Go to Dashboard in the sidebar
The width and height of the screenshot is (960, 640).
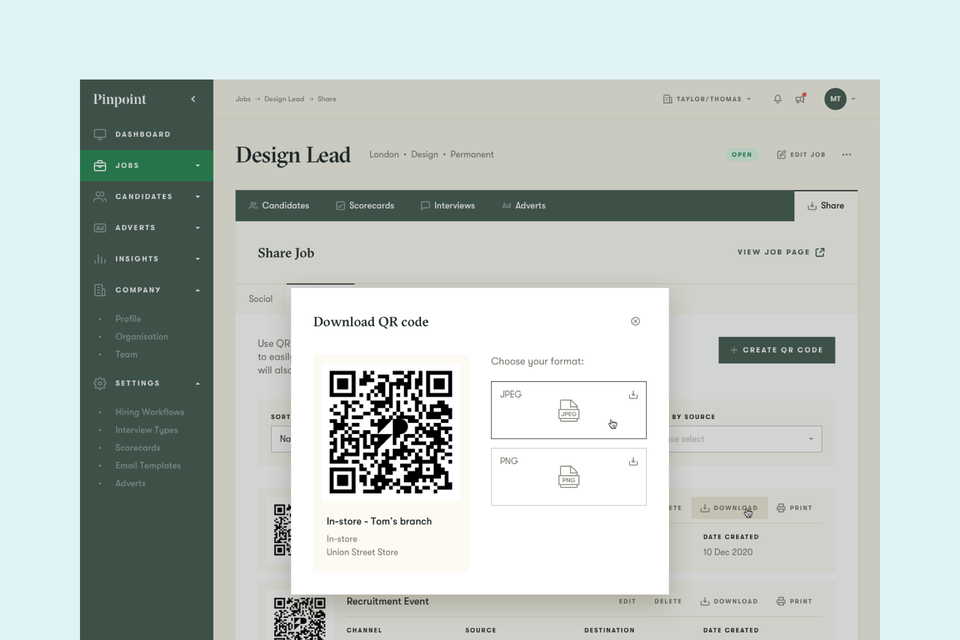pos(146,134)
